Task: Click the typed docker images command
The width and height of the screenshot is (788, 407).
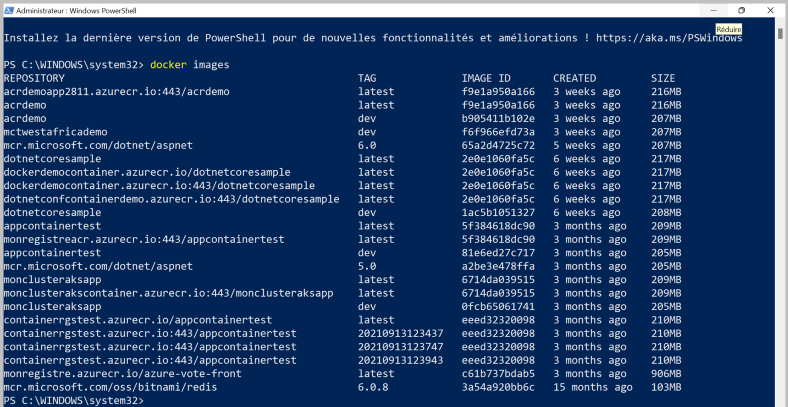Action: coord(189,64)
